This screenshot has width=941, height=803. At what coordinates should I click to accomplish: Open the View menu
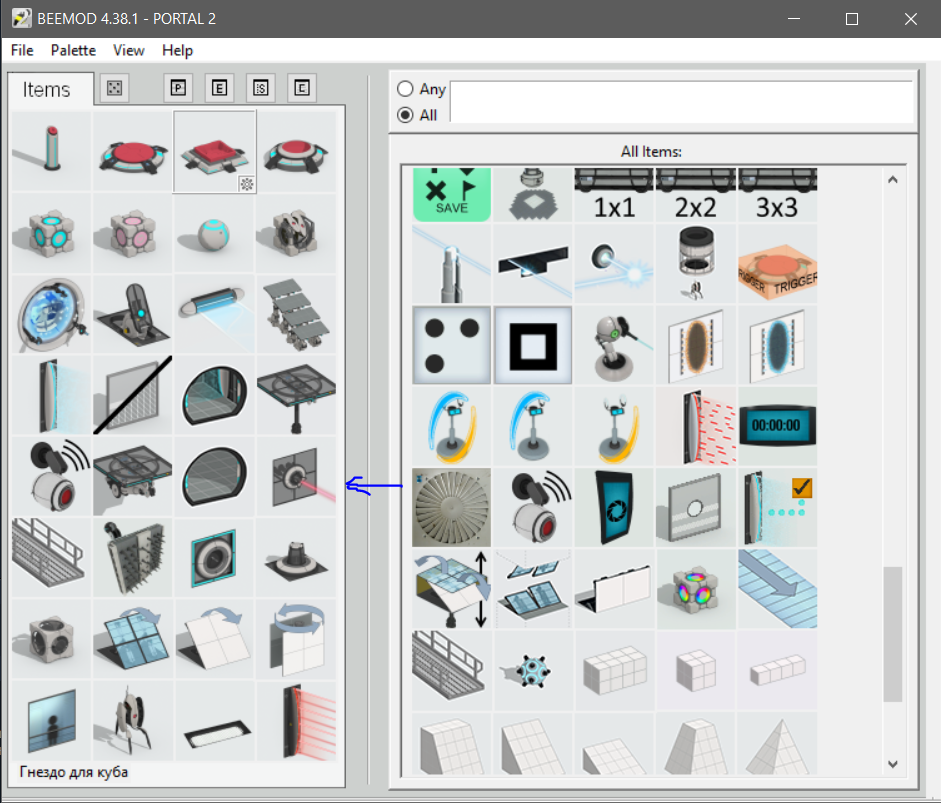coord(129,50)
